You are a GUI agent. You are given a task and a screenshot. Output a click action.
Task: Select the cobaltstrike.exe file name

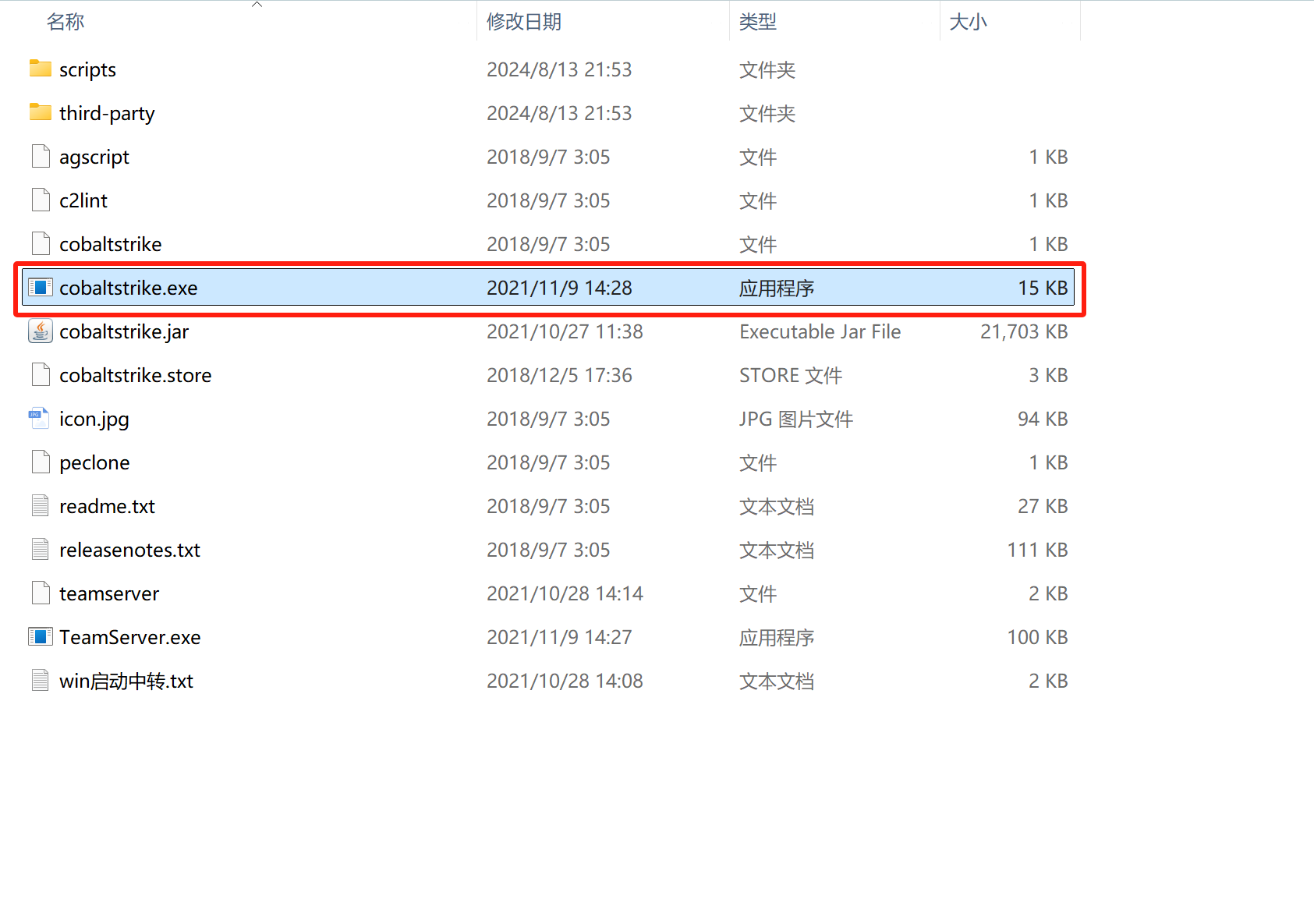[129, 288]
